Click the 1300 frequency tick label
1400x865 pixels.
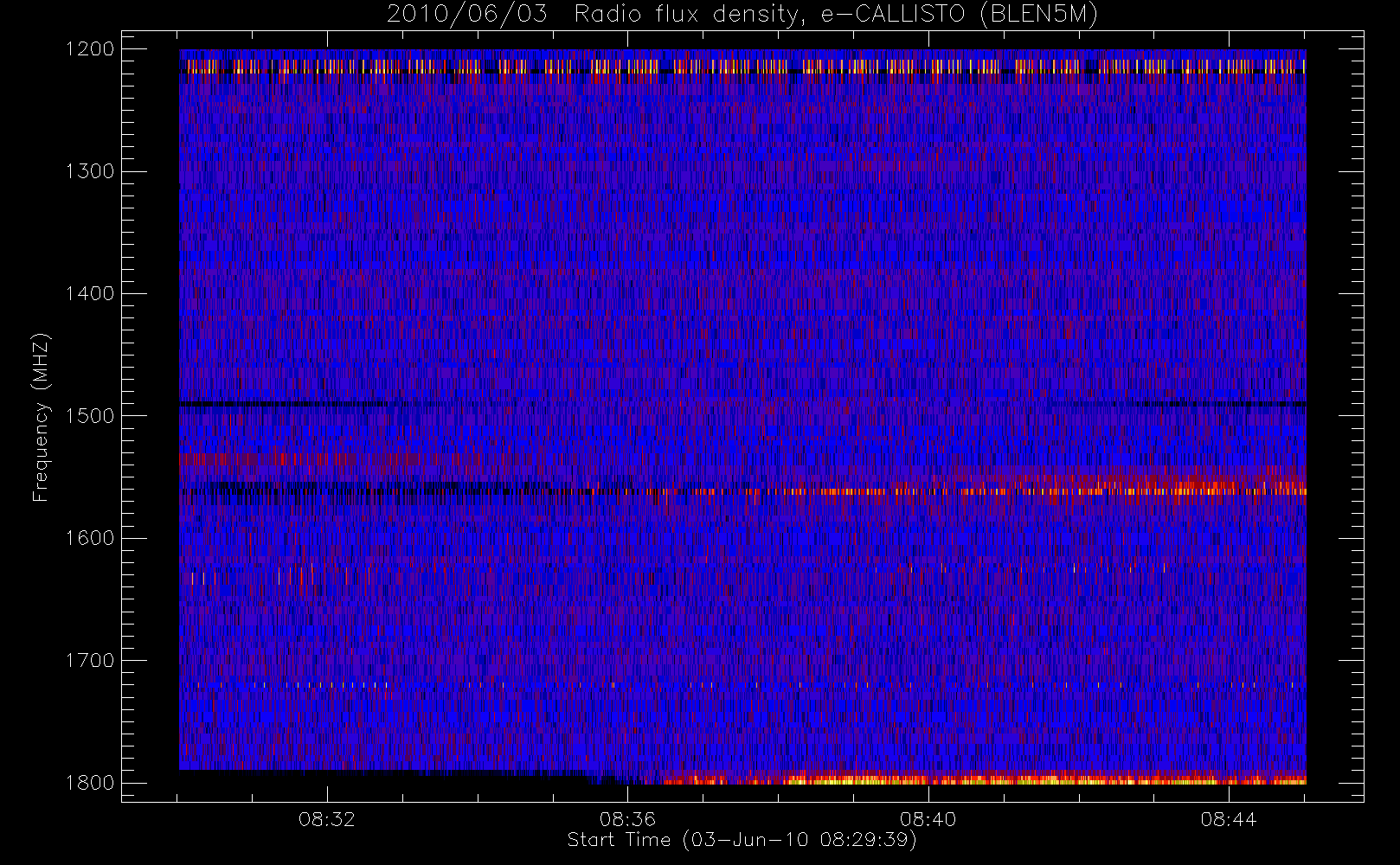pyautogui.click(x=90, y=171)
